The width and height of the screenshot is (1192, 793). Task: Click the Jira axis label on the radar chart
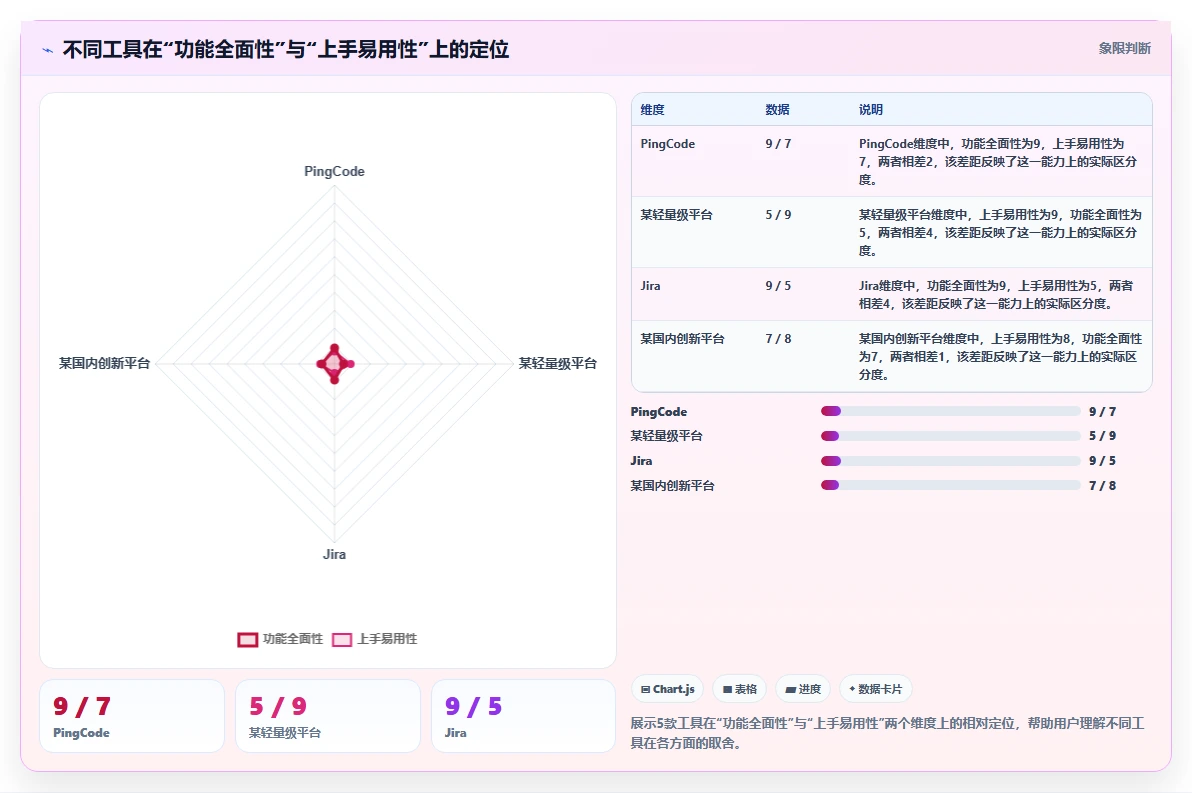coord(334,554)
